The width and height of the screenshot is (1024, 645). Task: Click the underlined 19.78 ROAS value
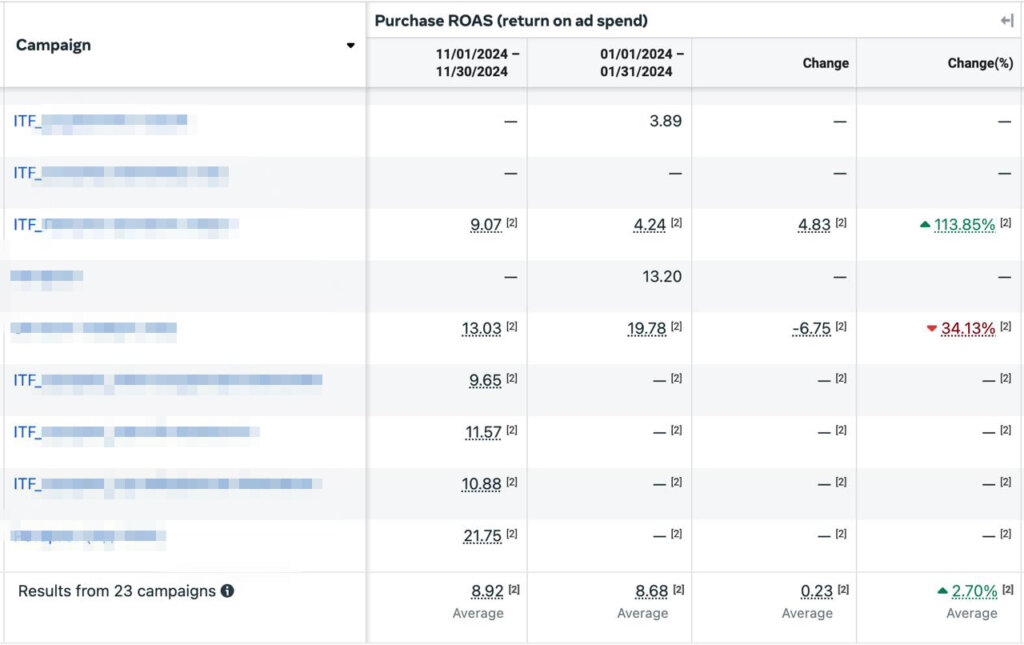coord(649,328)
